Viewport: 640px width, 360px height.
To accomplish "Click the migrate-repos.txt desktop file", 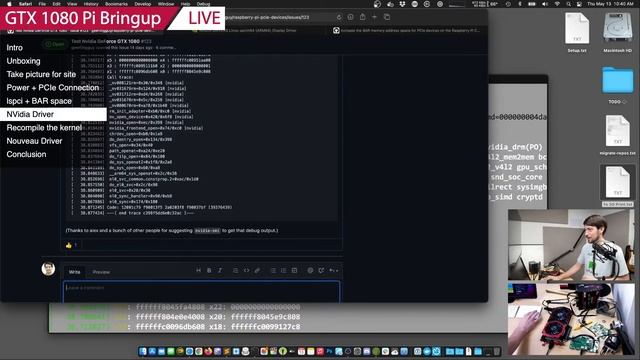I will coord(618,135).
